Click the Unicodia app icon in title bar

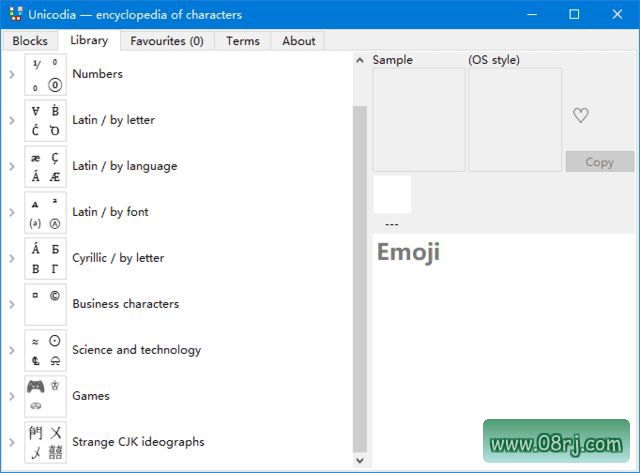(x=16, y=14)
